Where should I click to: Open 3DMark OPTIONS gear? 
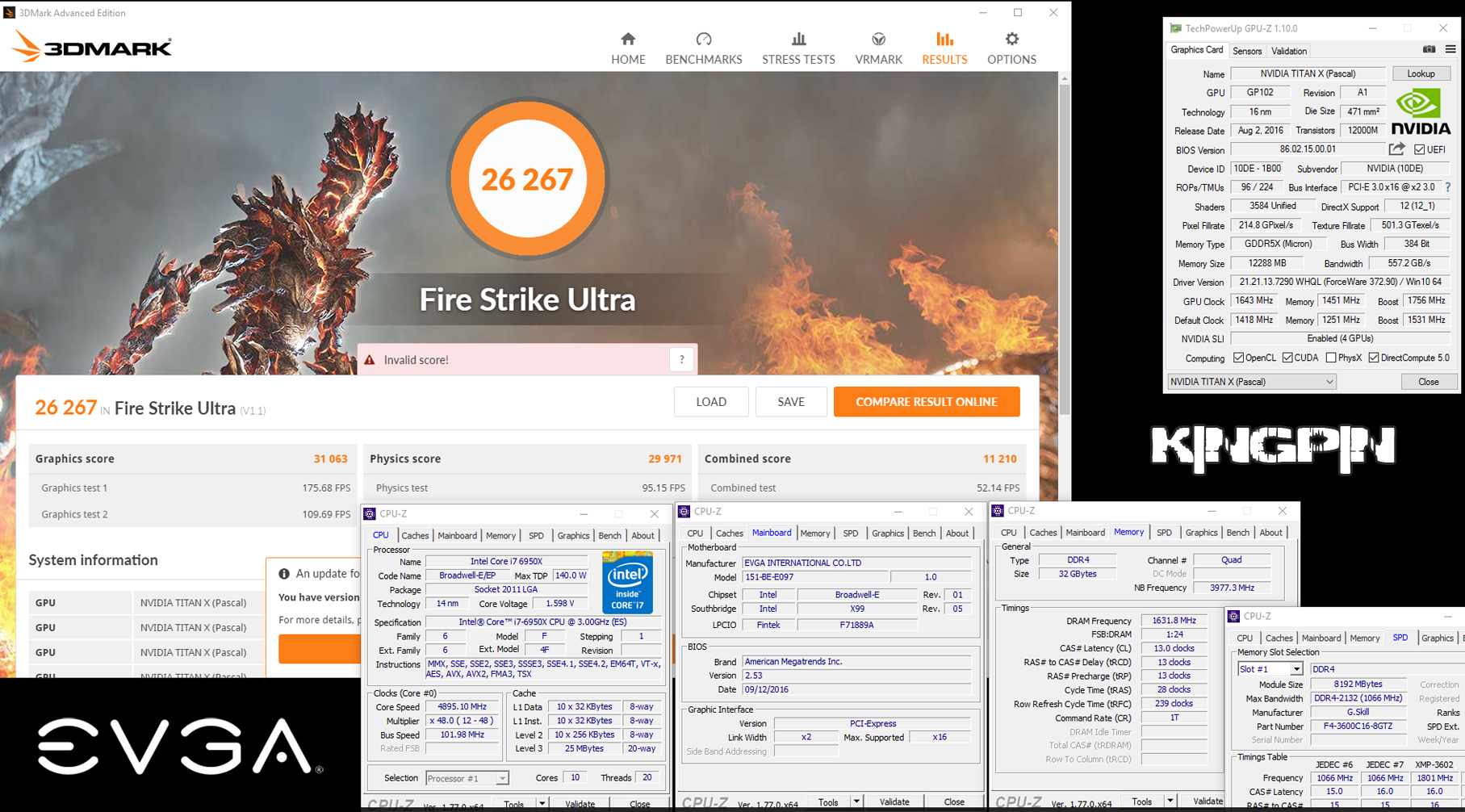click(1011, 48)
